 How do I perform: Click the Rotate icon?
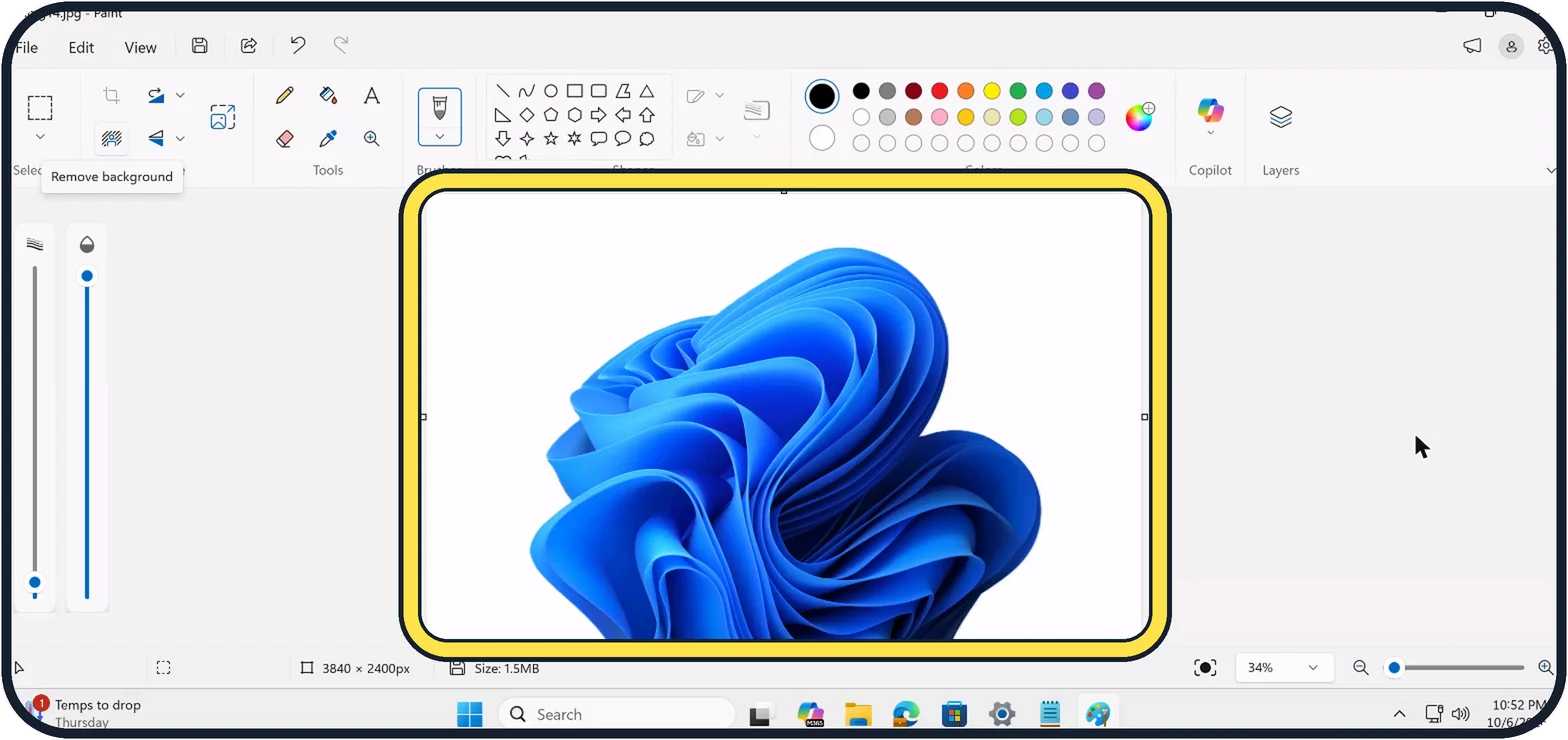(156, 95)
